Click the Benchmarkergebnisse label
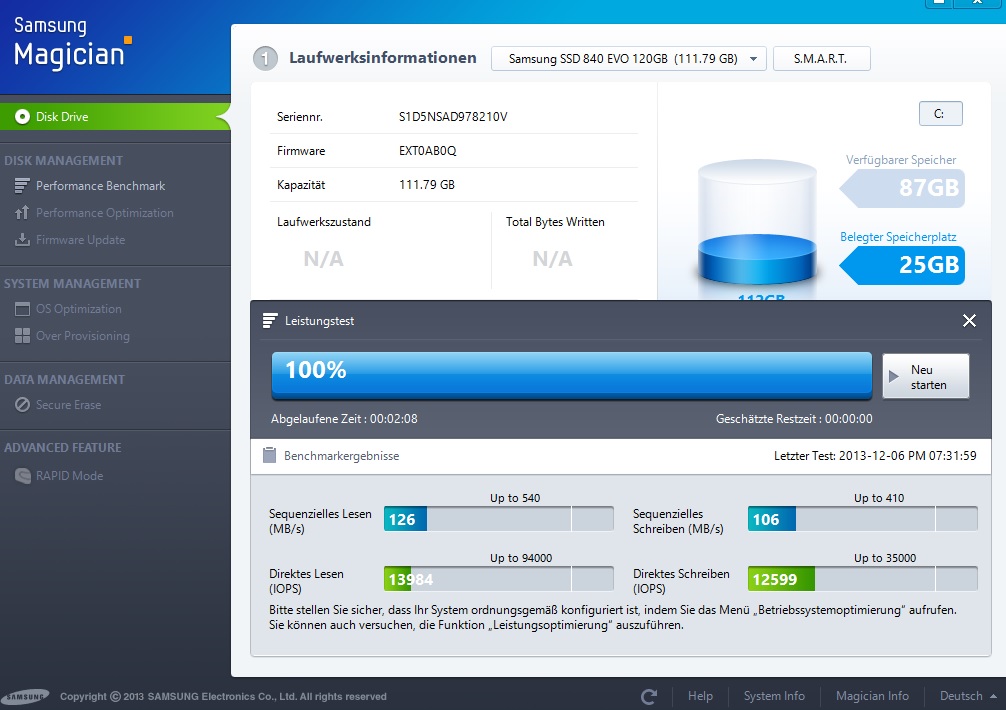 pyautogui.click(x=341, y=456)
